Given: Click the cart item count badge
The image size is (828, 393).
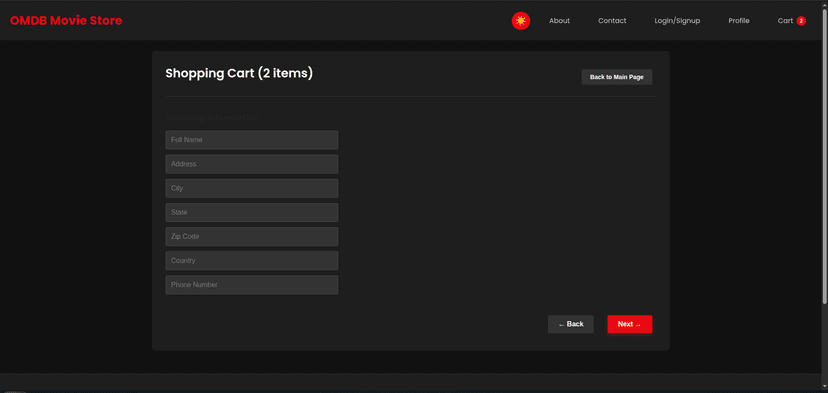Looking at the screenshot, I should click(801, 21).
